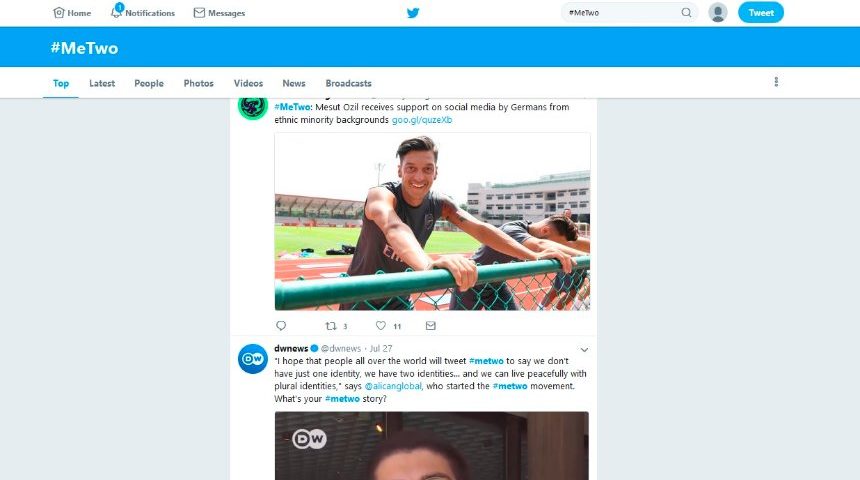Click the @alicanglobal mention link
860x480 pixels.
(397, 386)
